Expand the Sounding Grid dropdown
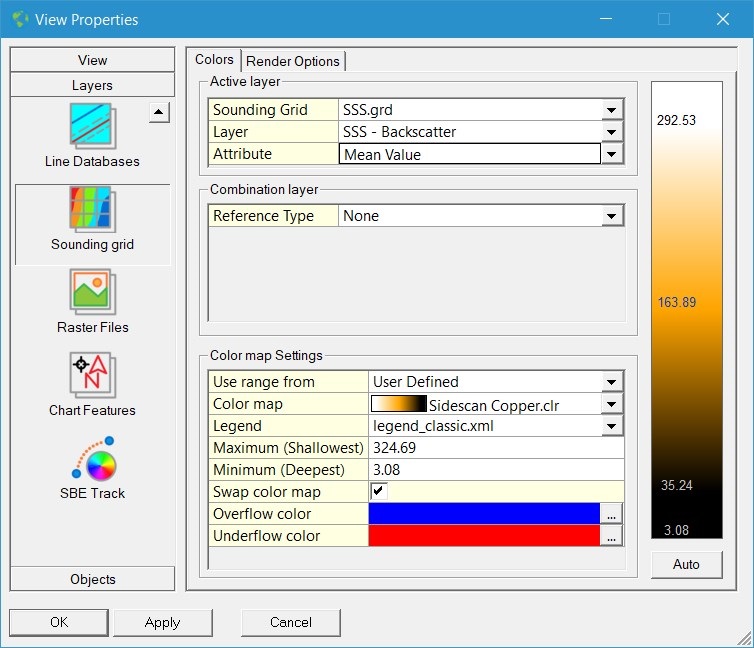This screenshot has height=648, width=754. pyautogui.click(x=612, y=110)
